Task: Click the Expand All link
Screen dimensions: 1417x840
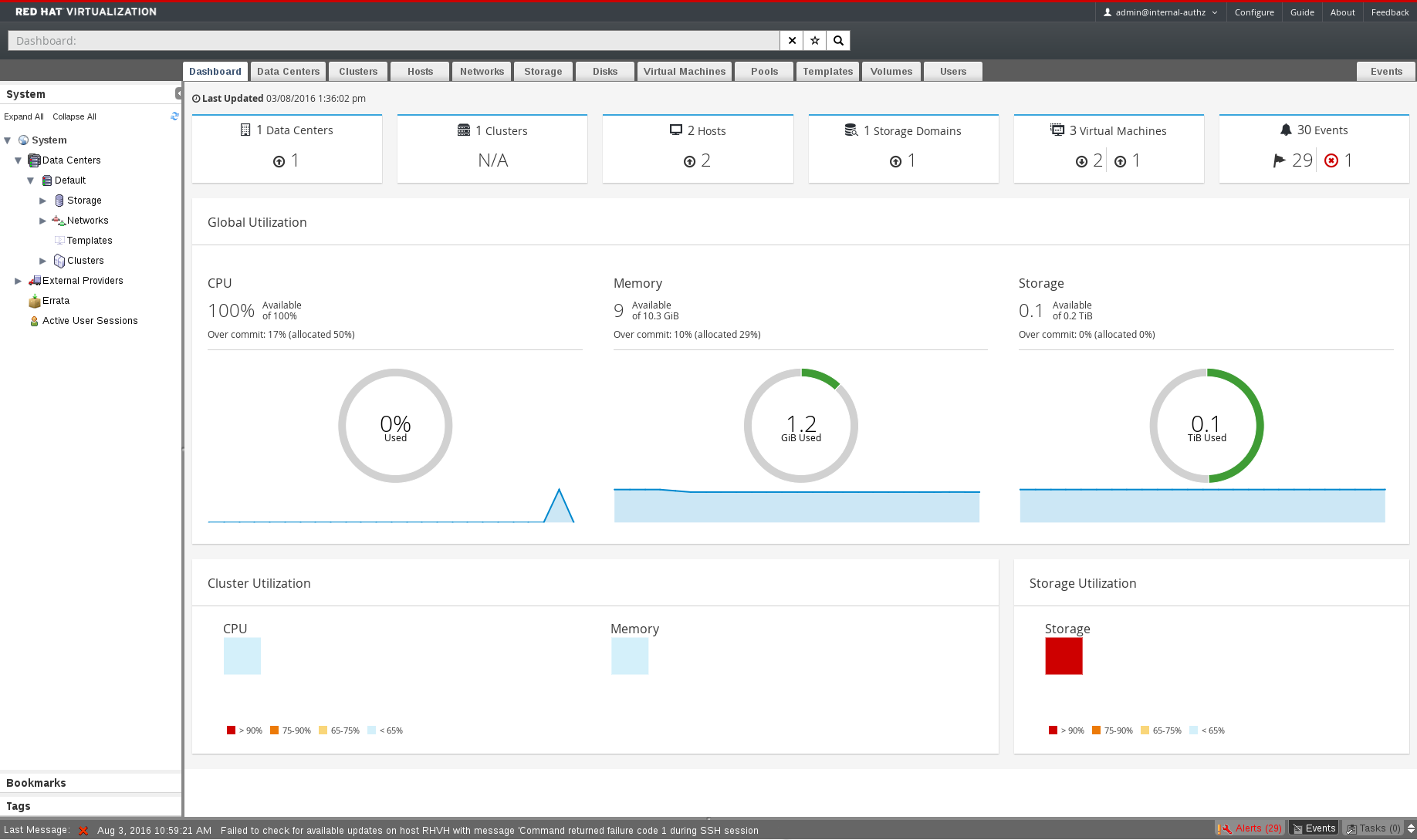Action: (23, 116)
